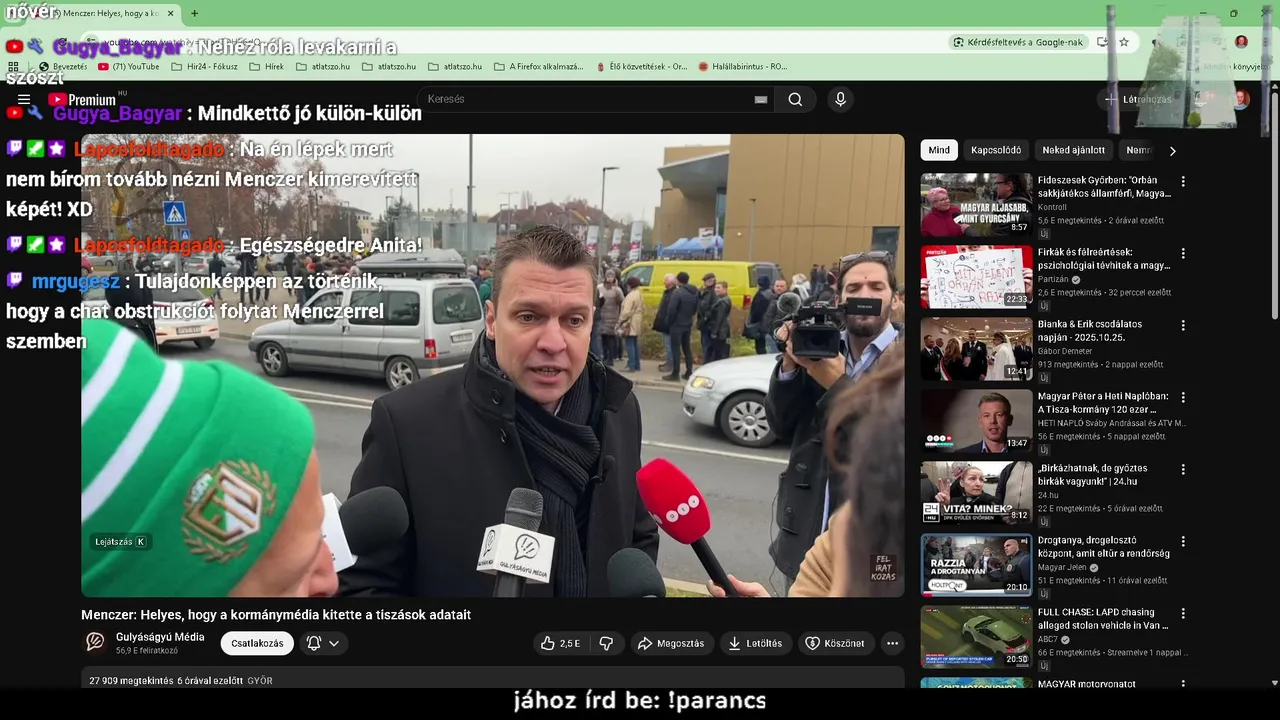The height and width of the screenshot is (720, 1280).
Task: Select the Neked ajánlott filter chip
Action: pos(1073,150)
